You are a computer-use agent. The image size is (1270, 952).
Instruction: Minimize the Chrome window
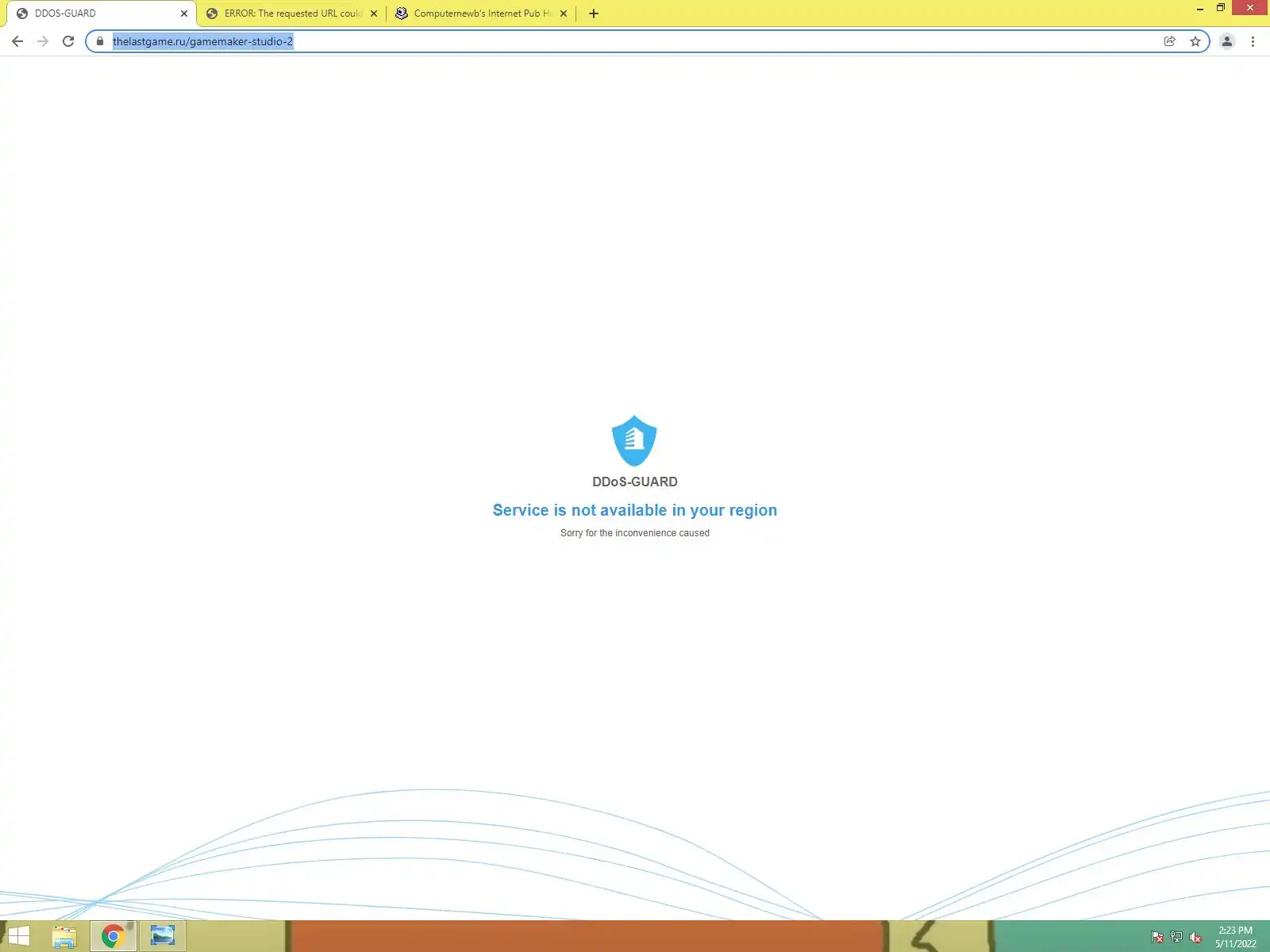[x=1200, y=9]
